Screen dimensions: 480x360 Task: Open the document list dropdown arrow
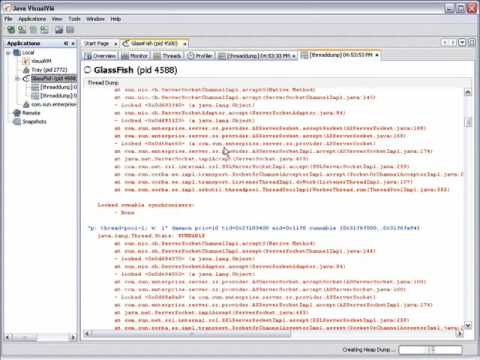pyautogui.click(x=462, y=43)
